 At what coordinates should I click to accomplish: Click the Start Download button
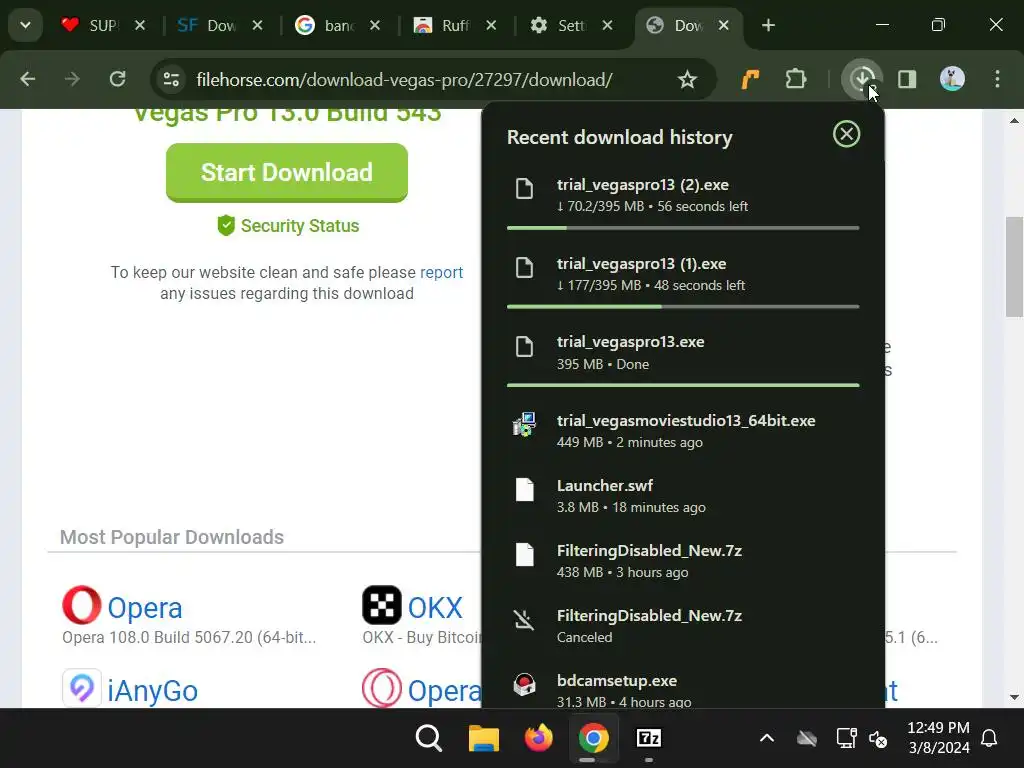tap(287, 172)
